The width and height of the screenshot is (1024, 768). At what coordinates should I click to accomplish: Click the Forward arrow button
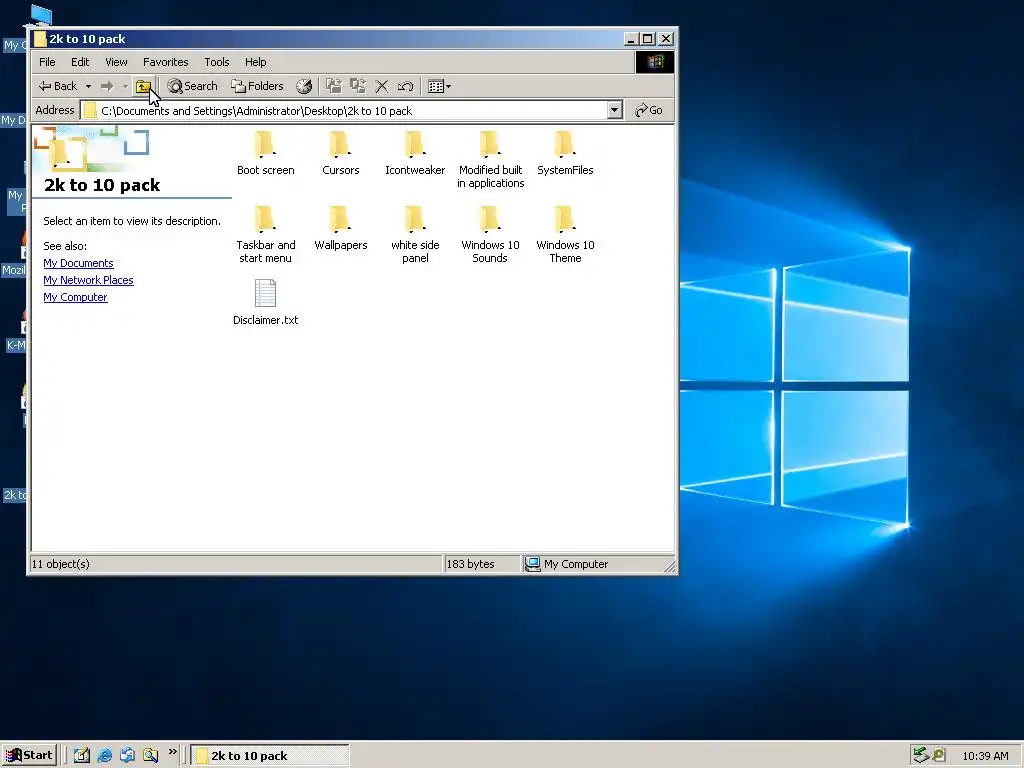(107, 86)
